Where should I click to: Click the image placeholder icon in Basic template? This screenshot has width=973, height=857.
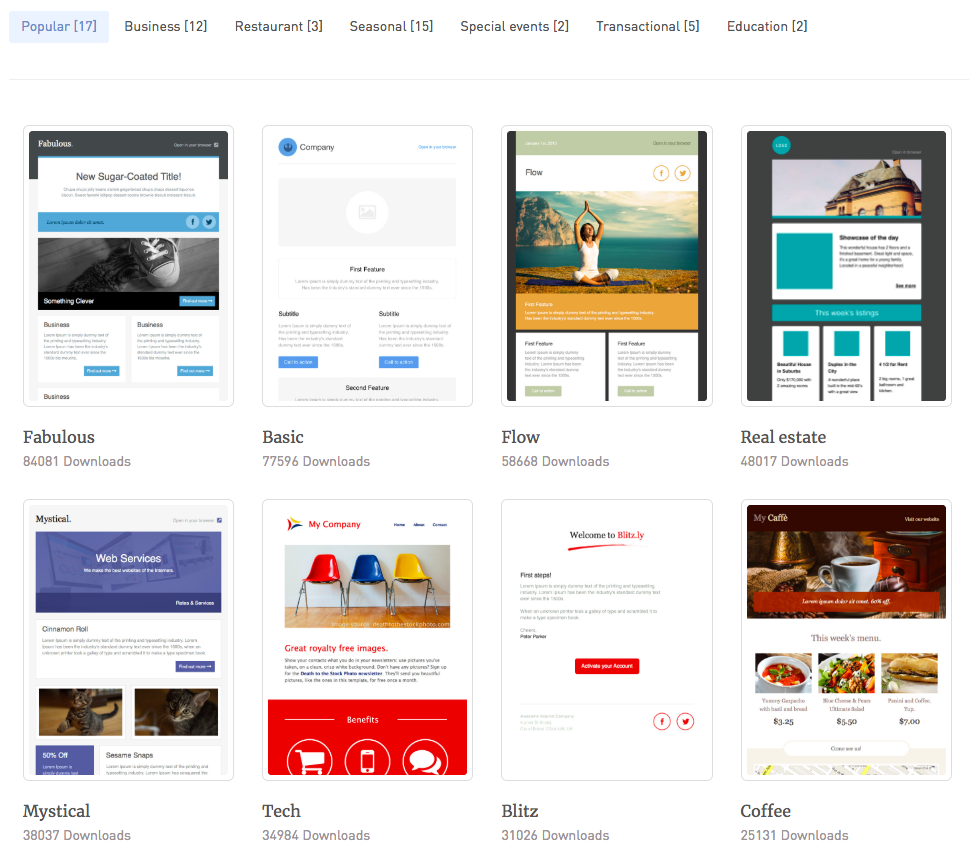(368, 212)
